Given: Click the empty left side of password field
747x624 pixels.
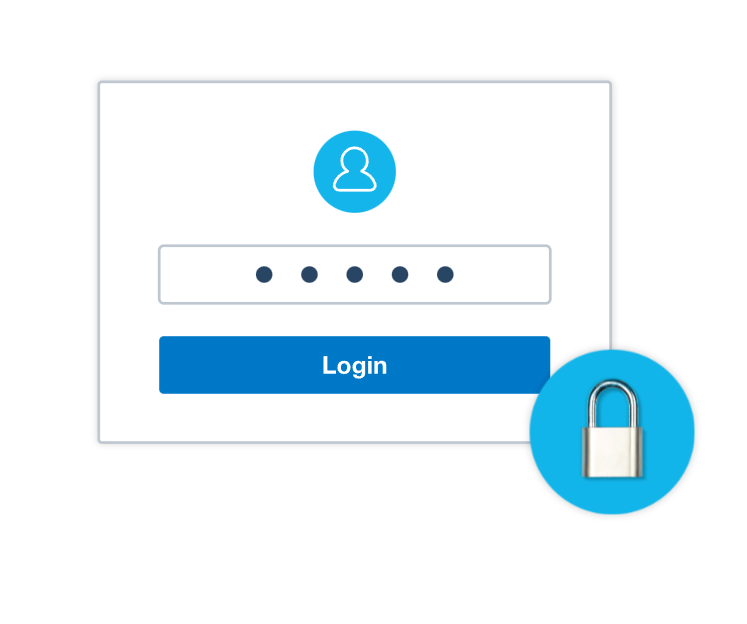Looking at the screenshot, I should click(205, 274).
